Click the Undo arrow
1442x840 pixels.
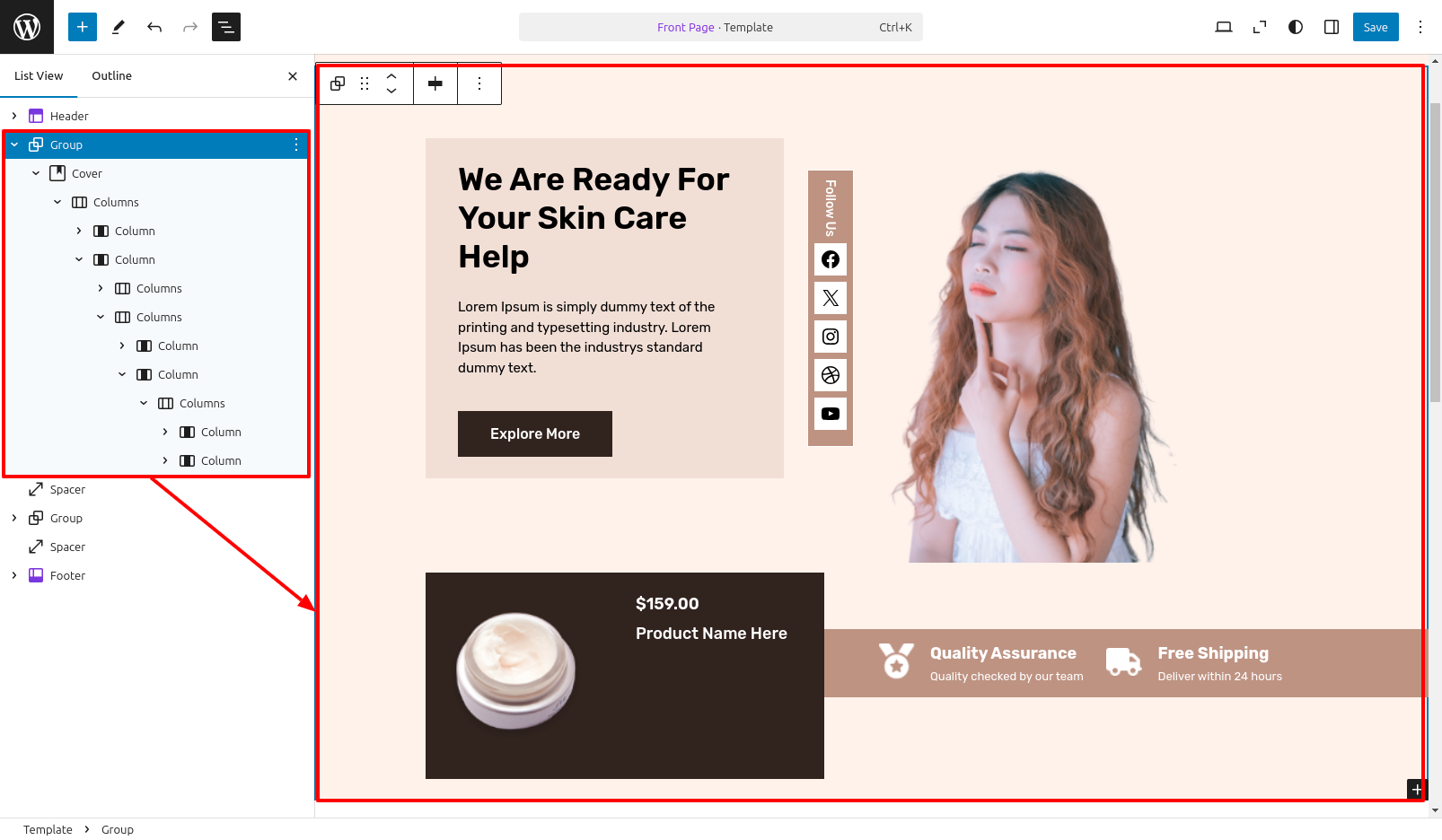(154, 27)
